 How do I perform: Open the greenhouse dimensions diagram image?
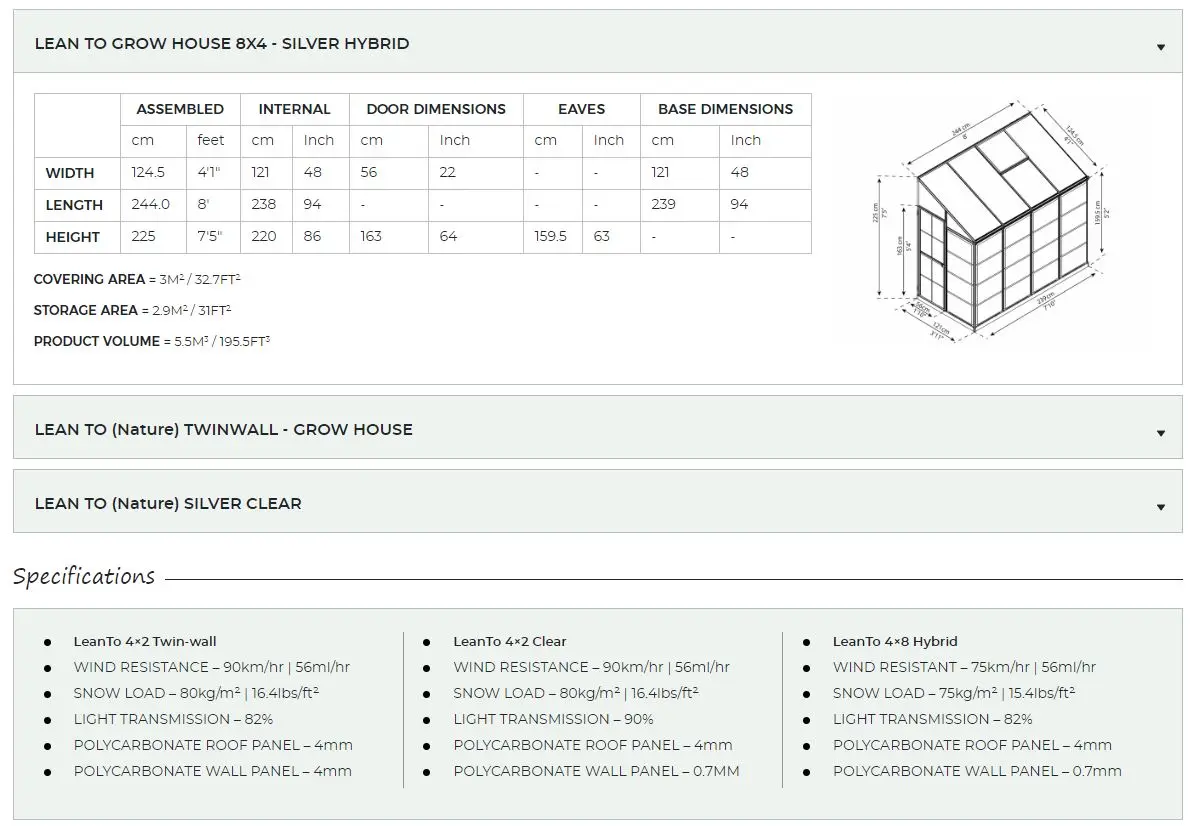[990, 221]
